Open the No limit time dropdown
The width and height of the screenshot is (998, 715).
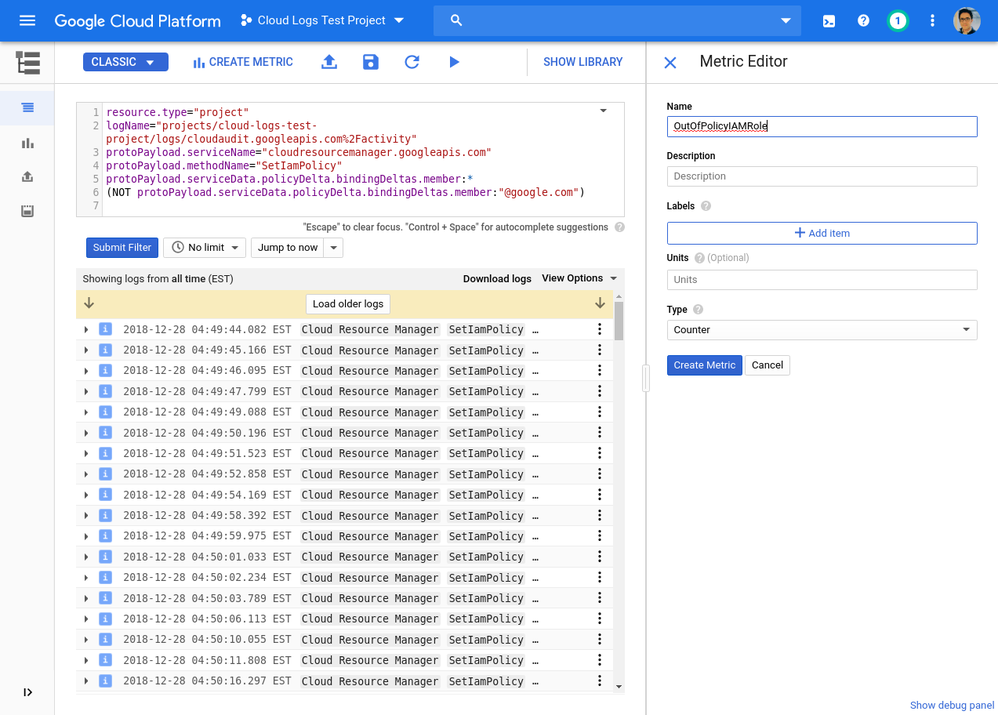pos(204,248)
